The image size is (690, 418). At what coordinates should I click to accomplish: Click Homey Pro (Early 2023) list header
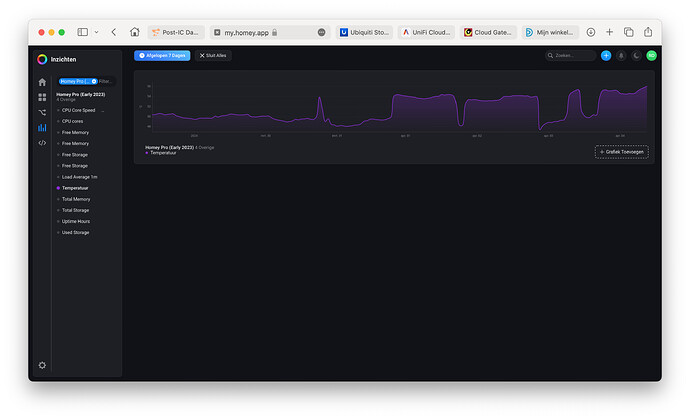81,94
